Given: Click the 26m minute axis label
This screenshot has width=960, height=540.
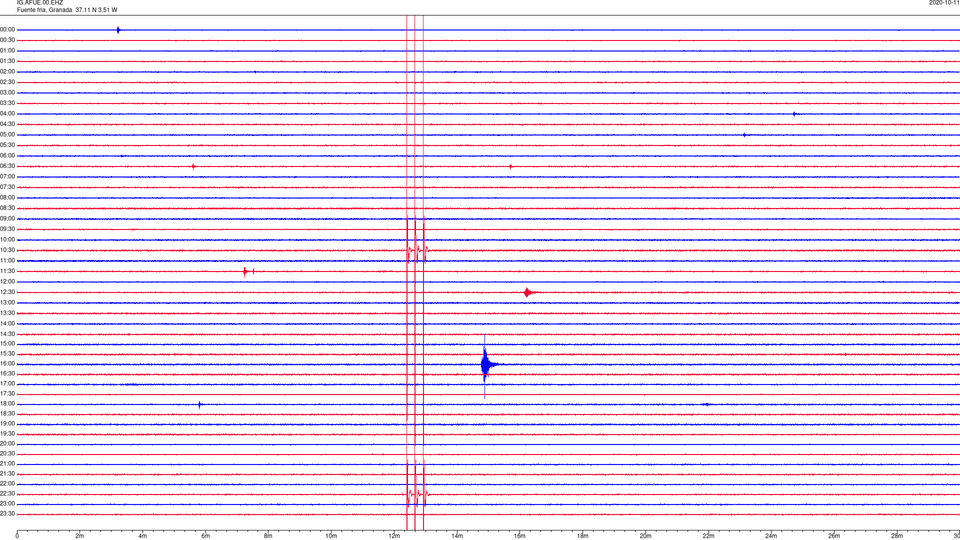Looking at the screenshot, I should pyautogui.click(x=834, y=536).
